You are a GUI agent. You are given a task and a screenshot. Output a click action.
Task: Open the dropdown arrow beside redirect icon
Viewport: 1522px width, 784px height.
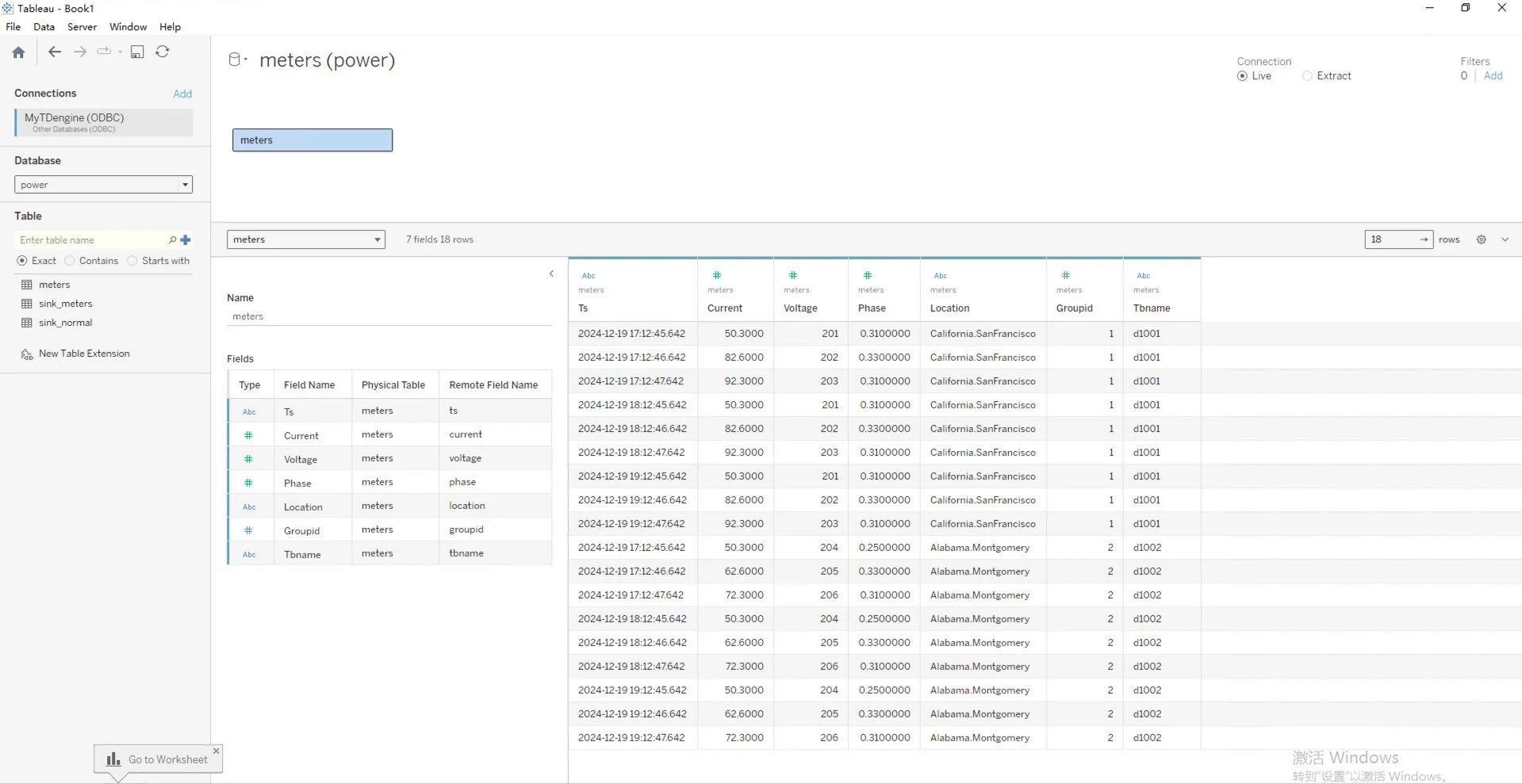tap(121, 52)
